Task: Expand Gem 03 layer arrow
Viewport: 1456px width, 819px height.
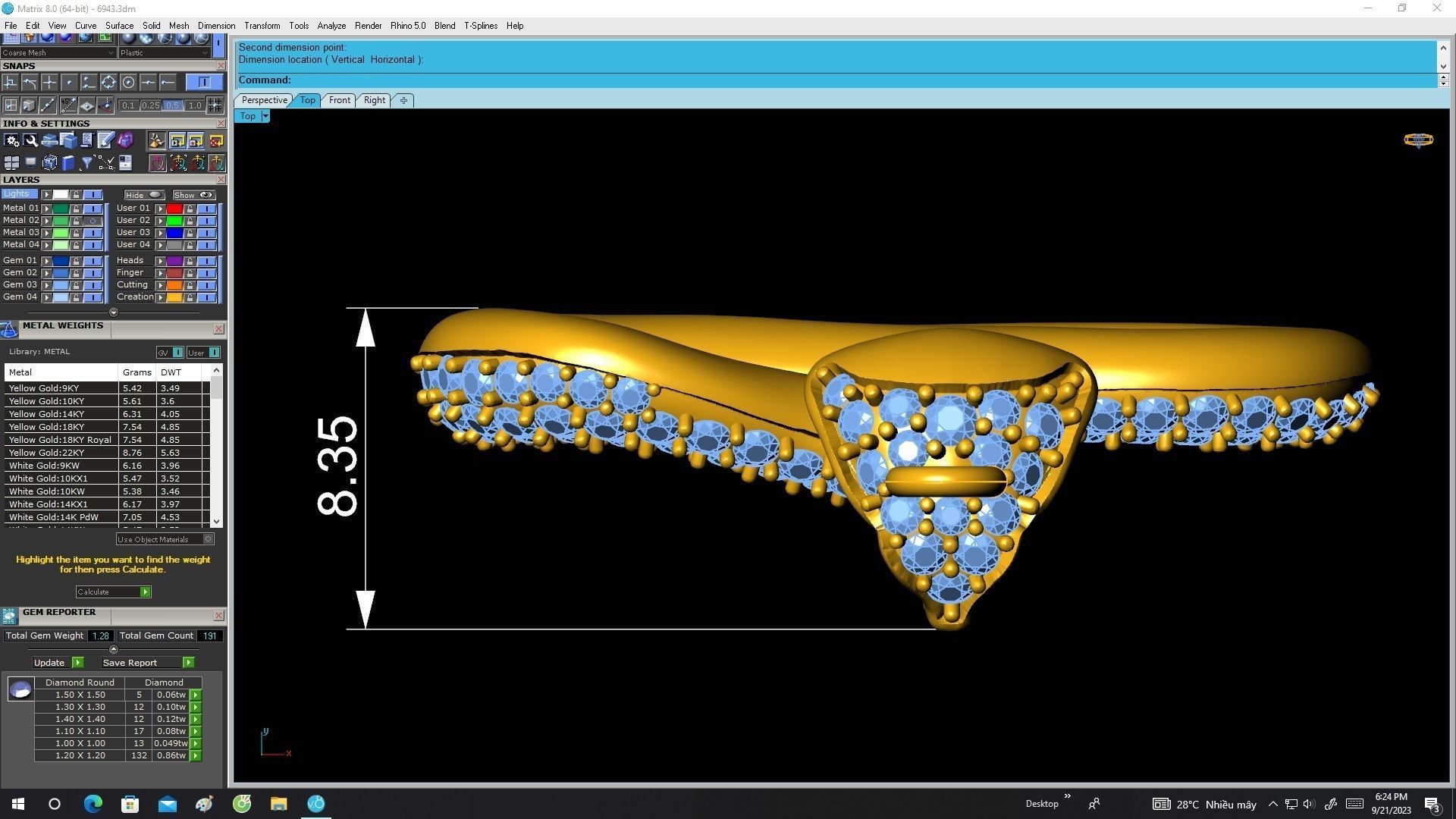Action: click(x=46, y=285)
